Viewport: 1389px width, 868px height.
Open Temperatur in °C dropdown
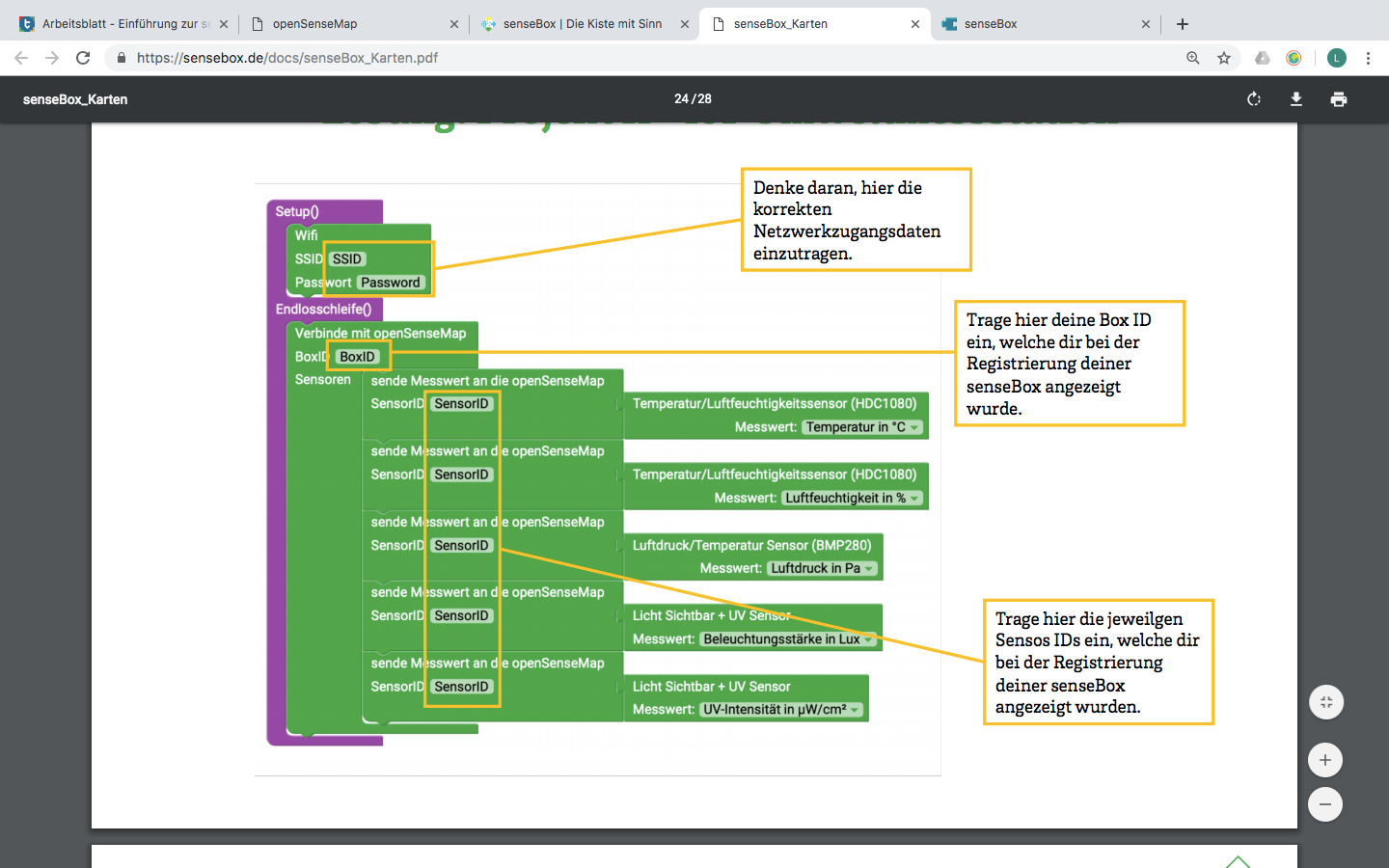click(863, 427)
